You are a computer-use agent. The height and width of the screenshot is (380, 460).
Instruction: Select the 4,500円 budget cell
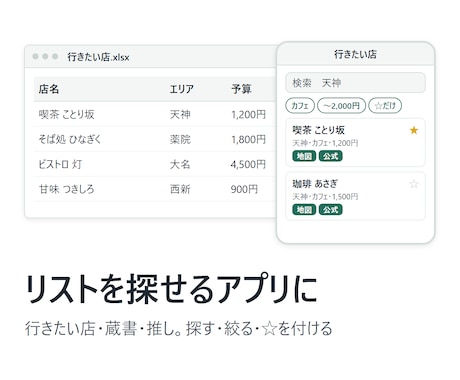(x=248, y=164)
